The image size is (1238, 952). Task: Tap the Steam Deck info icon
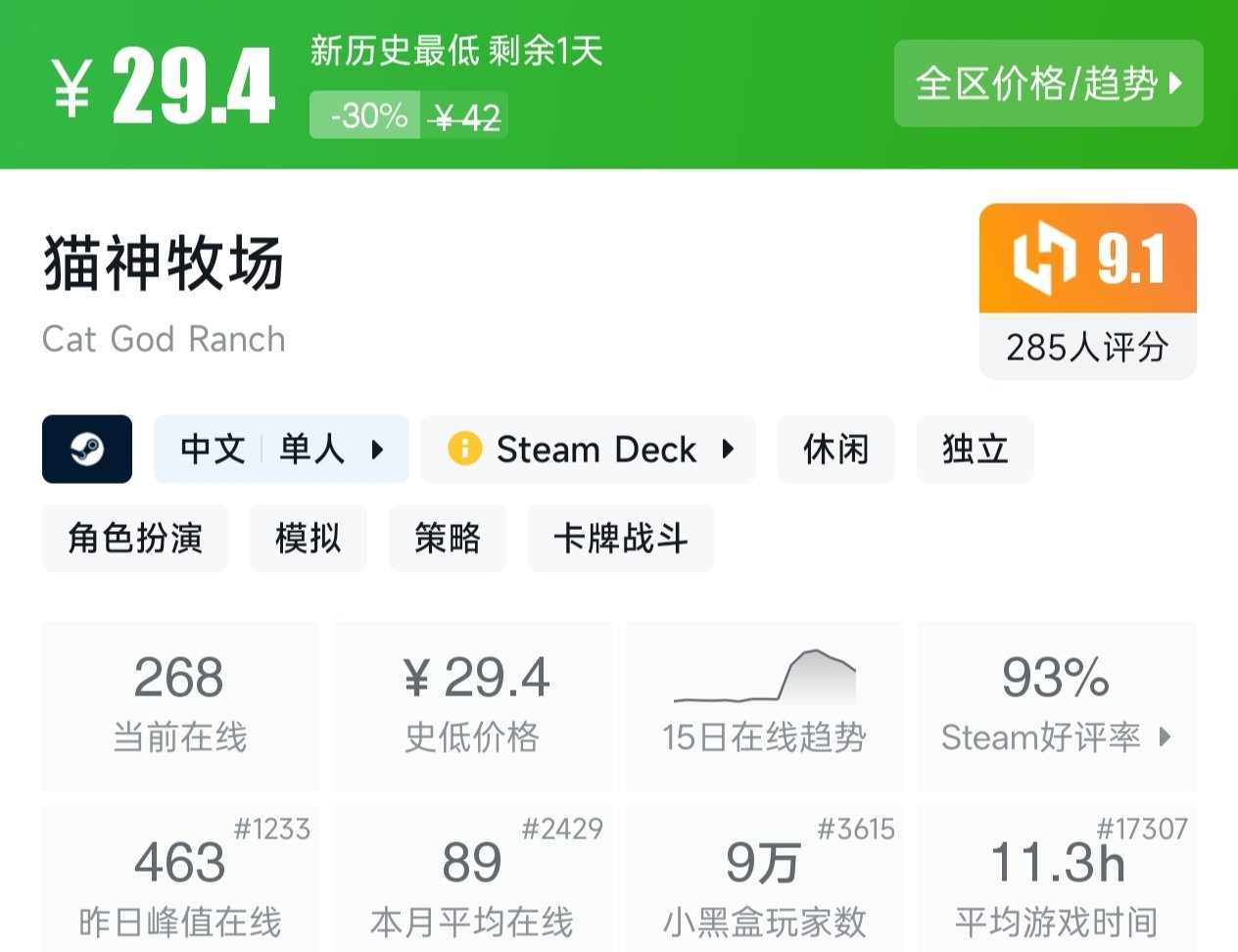coord(464,450)
